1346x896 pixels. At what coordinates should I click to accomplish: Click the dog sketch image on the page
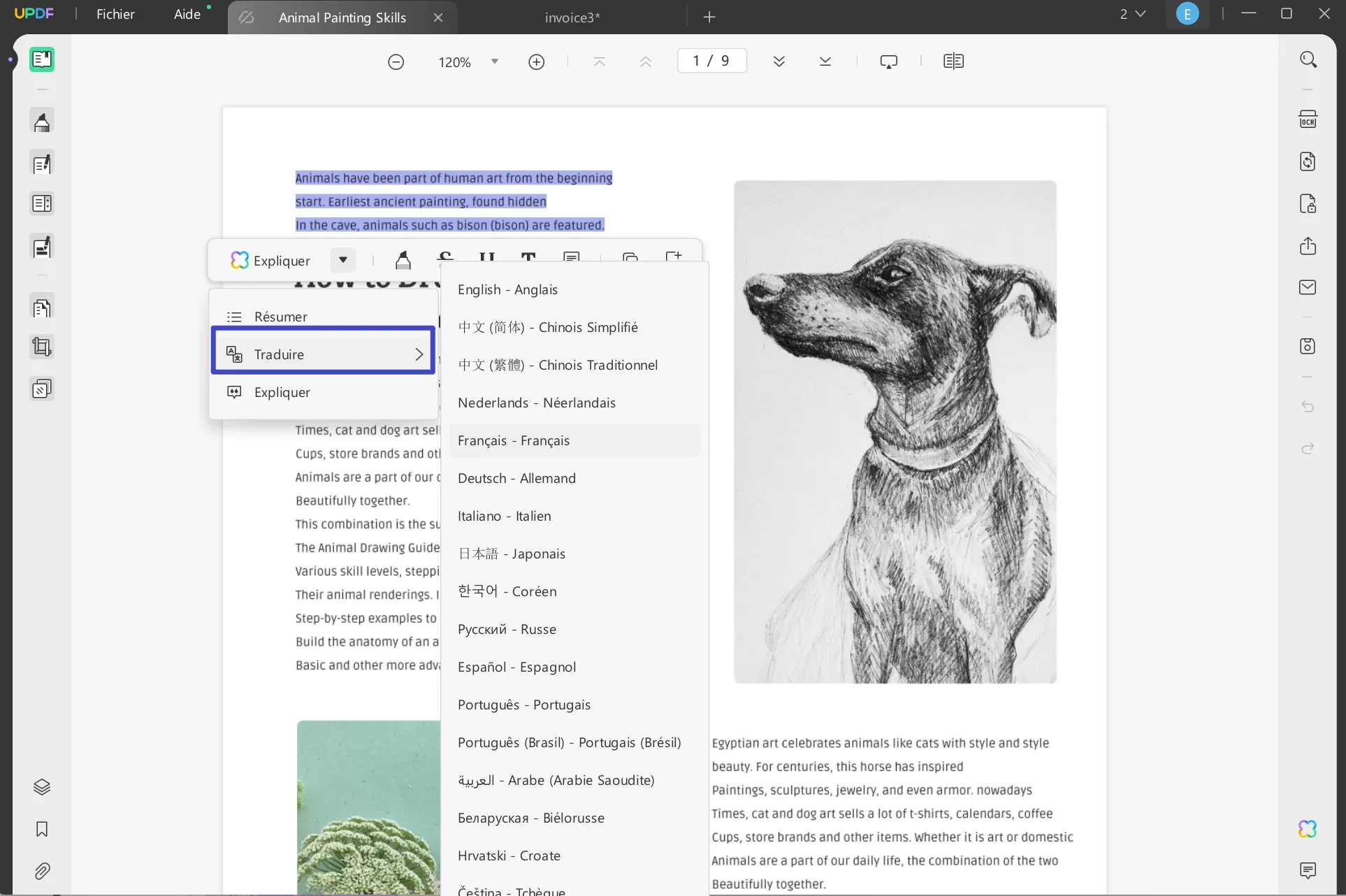click(x=895, y=432)
